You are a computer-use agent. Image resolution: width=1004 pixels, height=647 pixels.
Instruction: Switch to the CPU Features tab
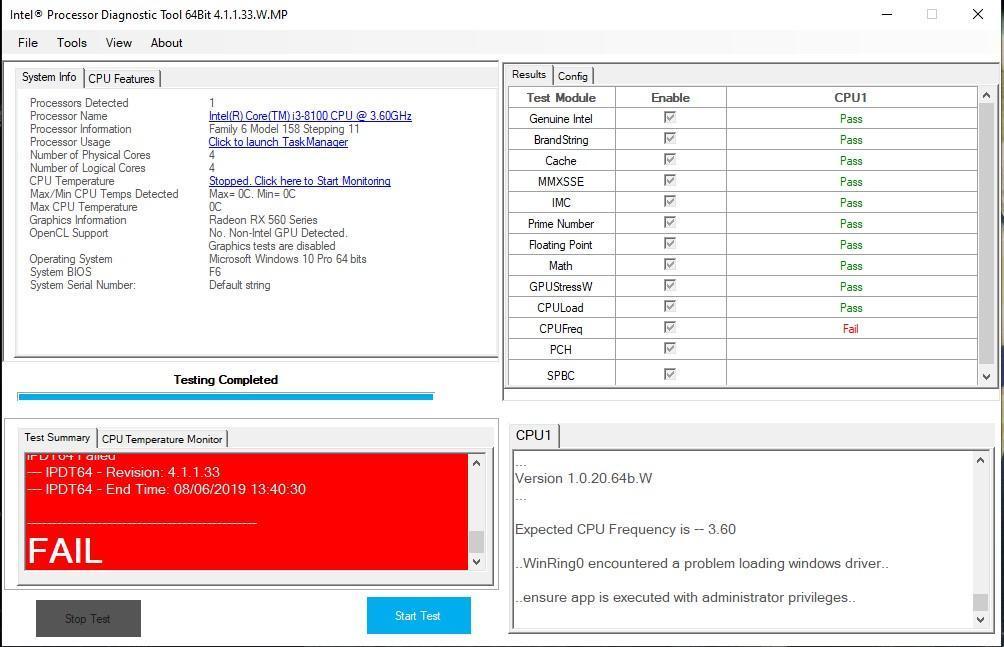(x=122, y=78)
